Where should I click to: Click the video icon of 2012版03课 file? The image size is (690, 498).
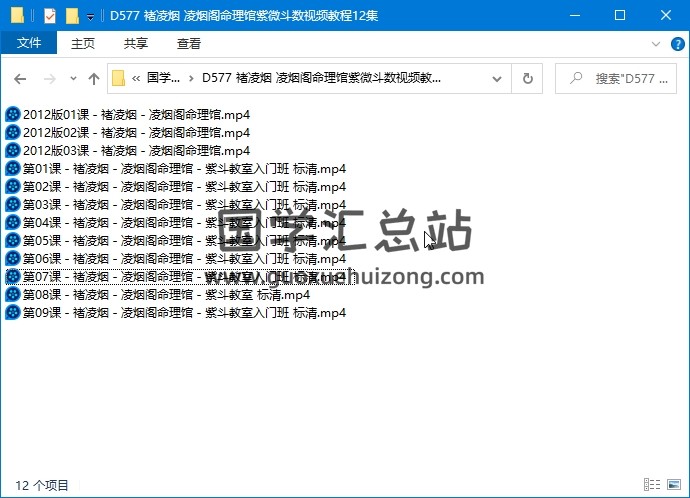click(13, 150)
